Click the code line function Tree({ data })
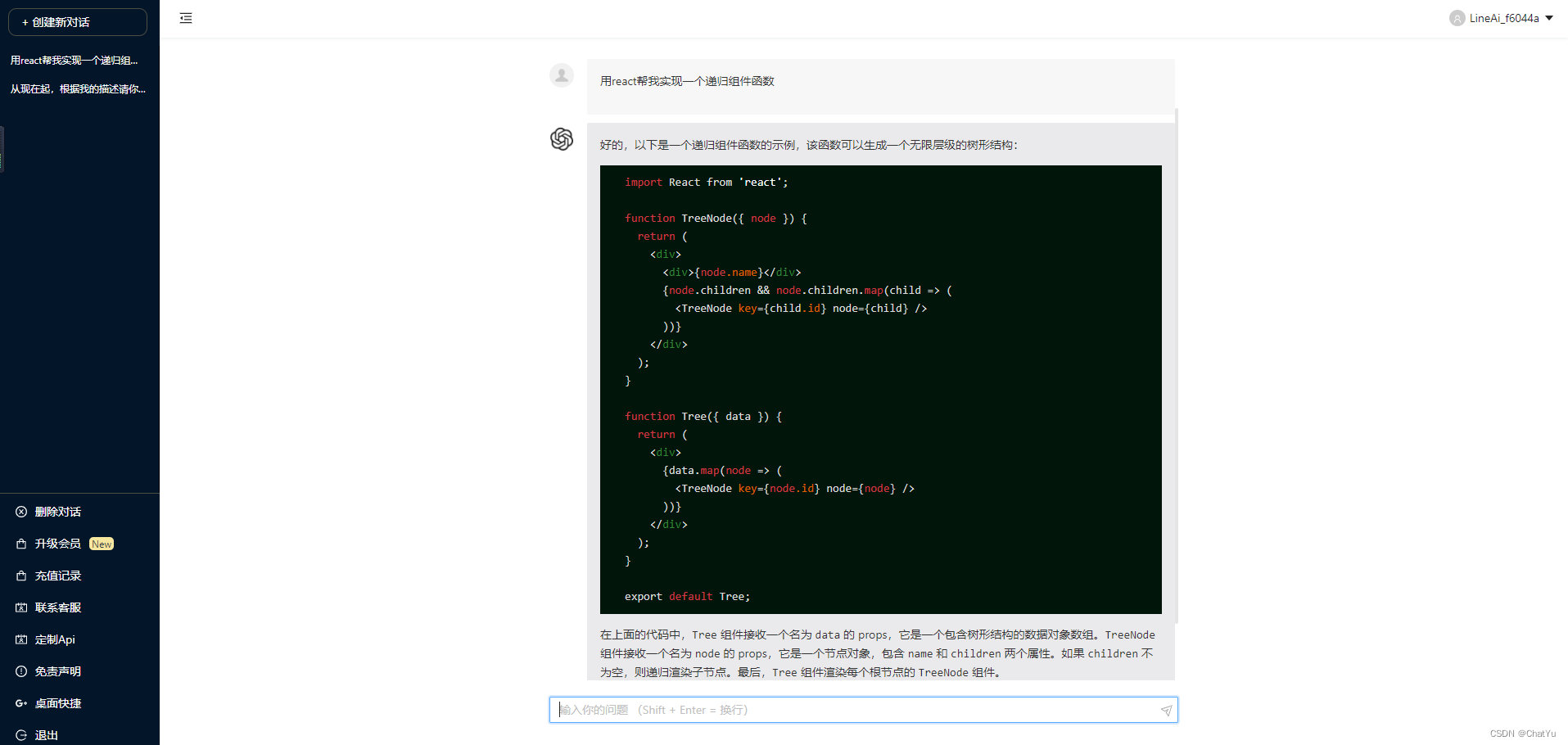 (703, 417)
